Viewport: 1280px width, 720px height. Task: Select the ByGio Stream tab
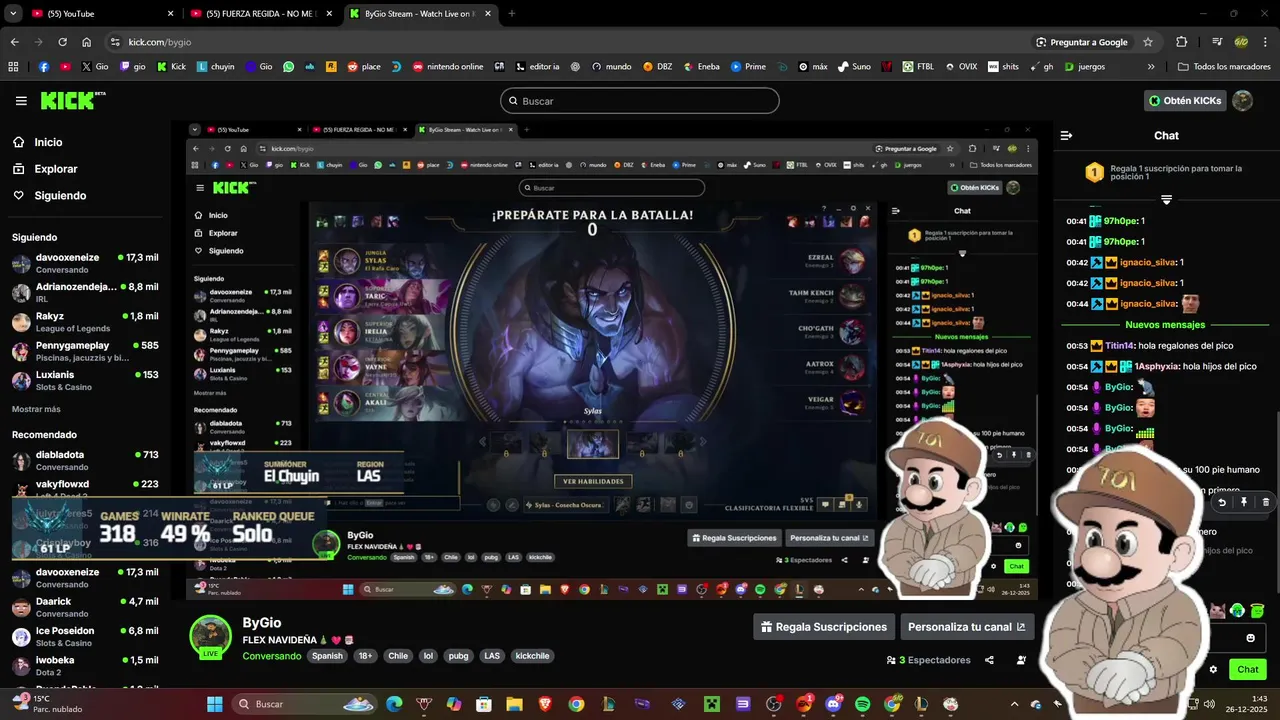[x=420, y=13]
